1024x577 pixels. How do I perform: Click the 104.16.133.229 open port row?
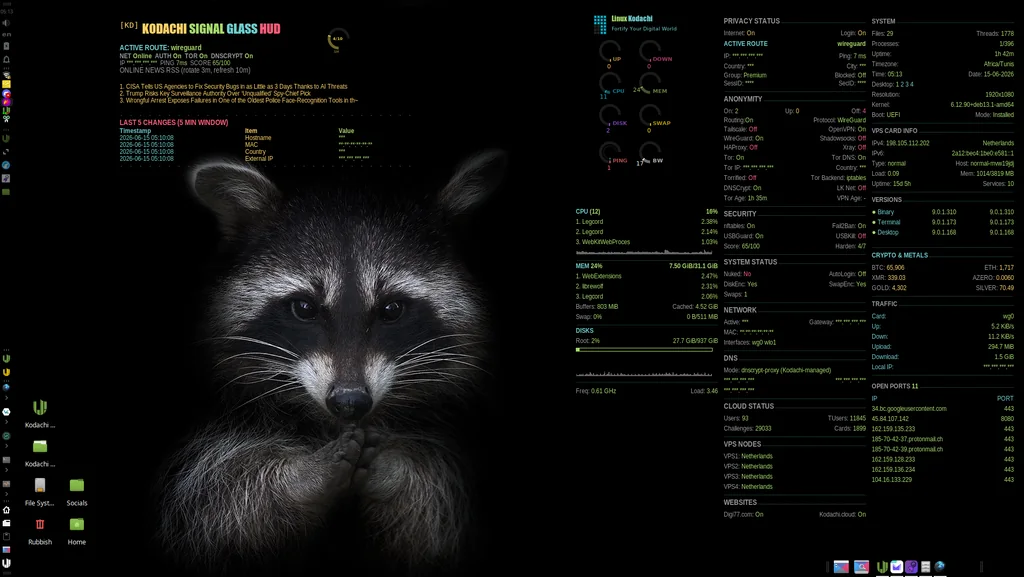(x=942, y=480)
